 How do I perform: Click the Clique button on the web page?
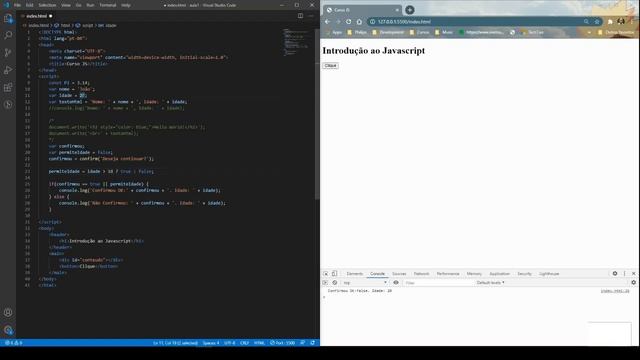tap(330, 65)
